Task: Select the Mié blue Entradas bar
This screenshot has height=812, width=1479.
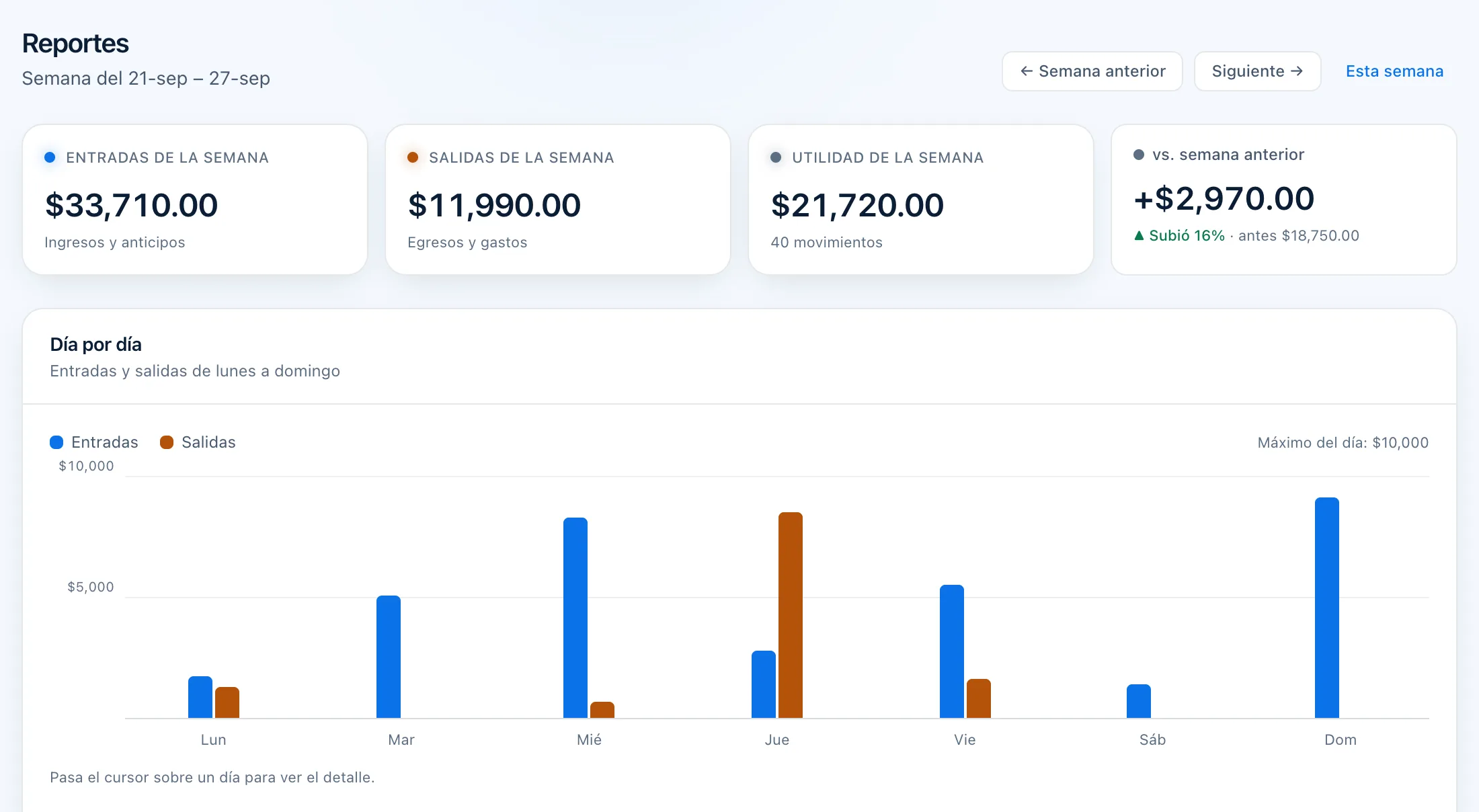Action: [x=575, y=618]
